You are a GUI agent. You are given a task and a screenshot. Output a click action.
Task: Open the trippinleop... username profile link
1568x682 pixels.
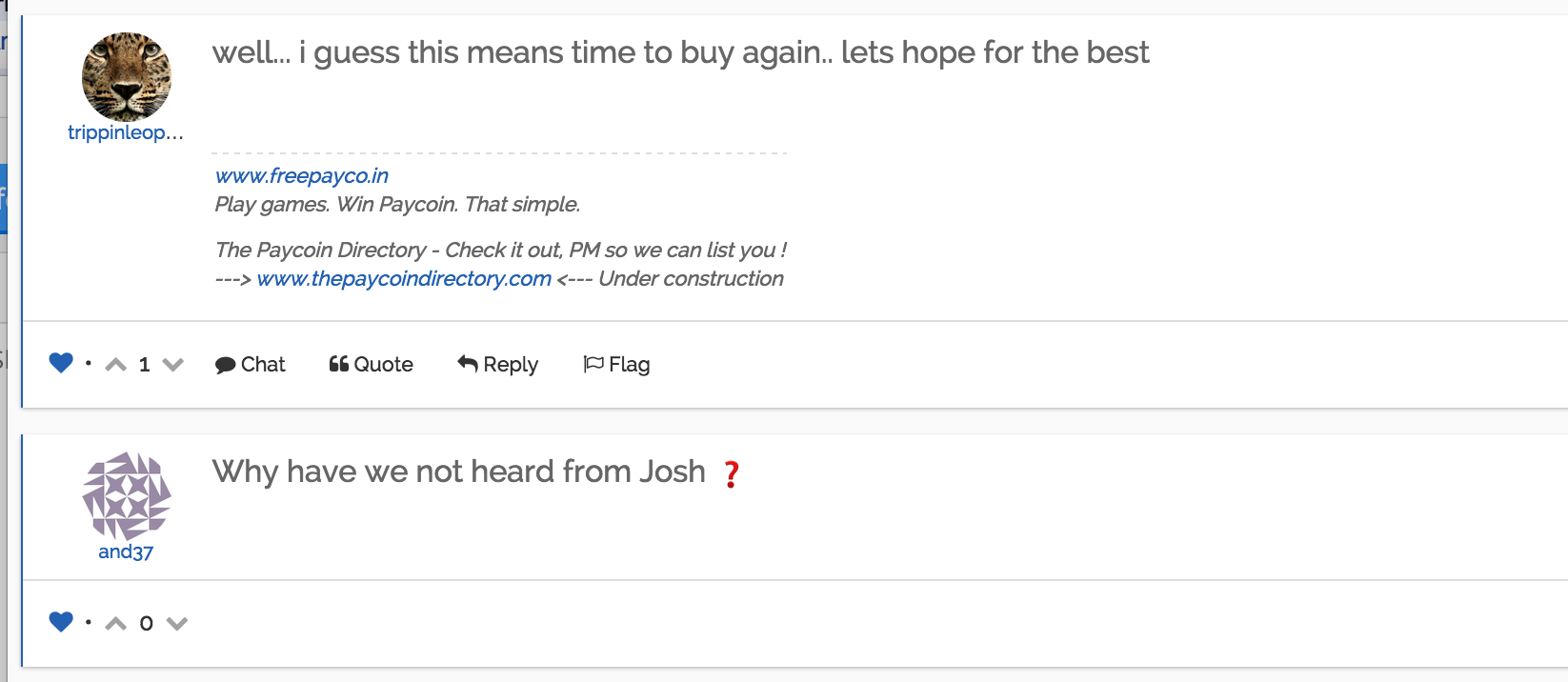pos(126,132)
